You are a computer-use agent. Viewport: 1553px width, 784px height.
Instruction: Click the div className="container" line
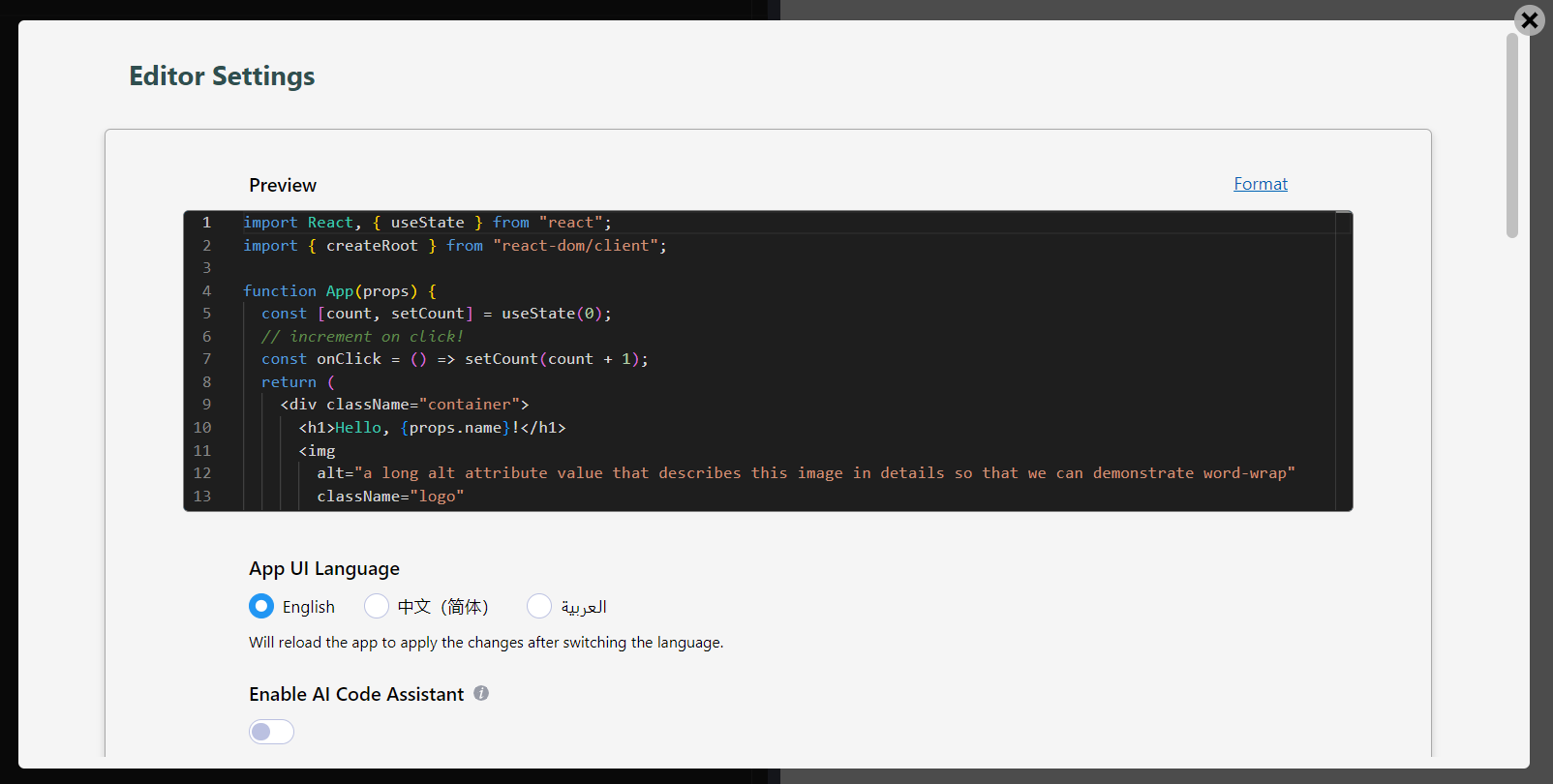coord(404,405)
